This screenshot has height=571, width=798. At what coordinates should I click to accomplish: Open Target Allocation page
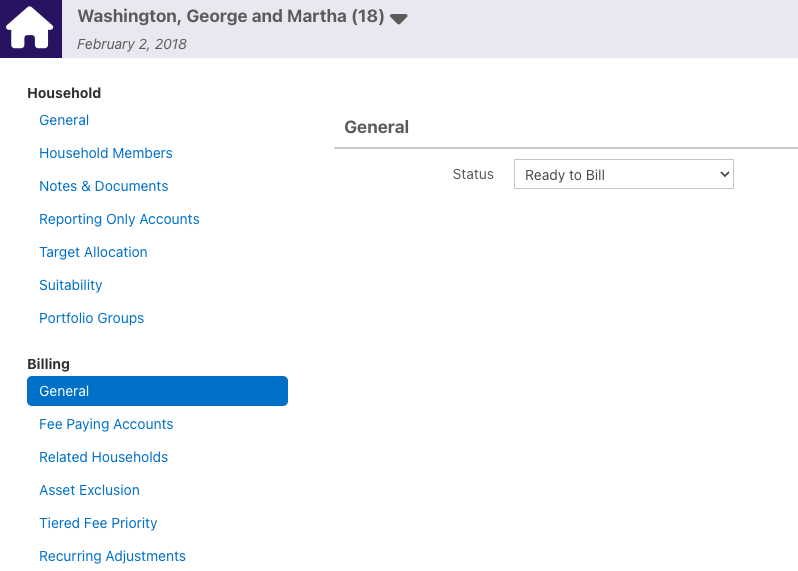[x=93, y=252]
